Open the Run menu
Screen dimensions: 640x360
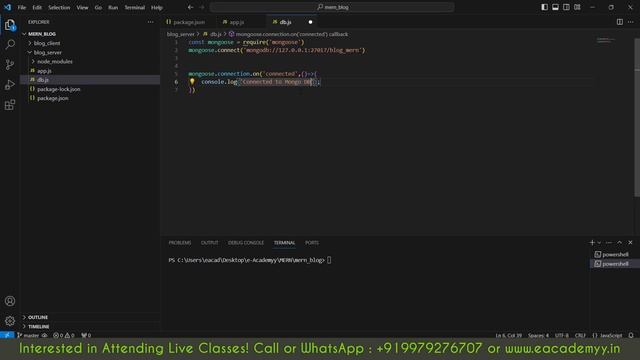pos(113,7)
